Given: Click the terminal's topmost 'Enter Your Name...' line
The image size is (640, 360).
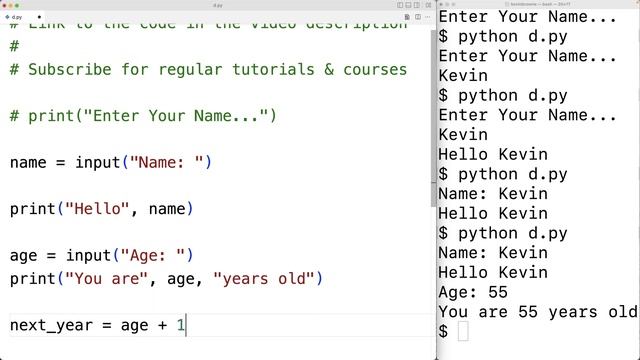Looking at the screenshot, I should point(527,17).
